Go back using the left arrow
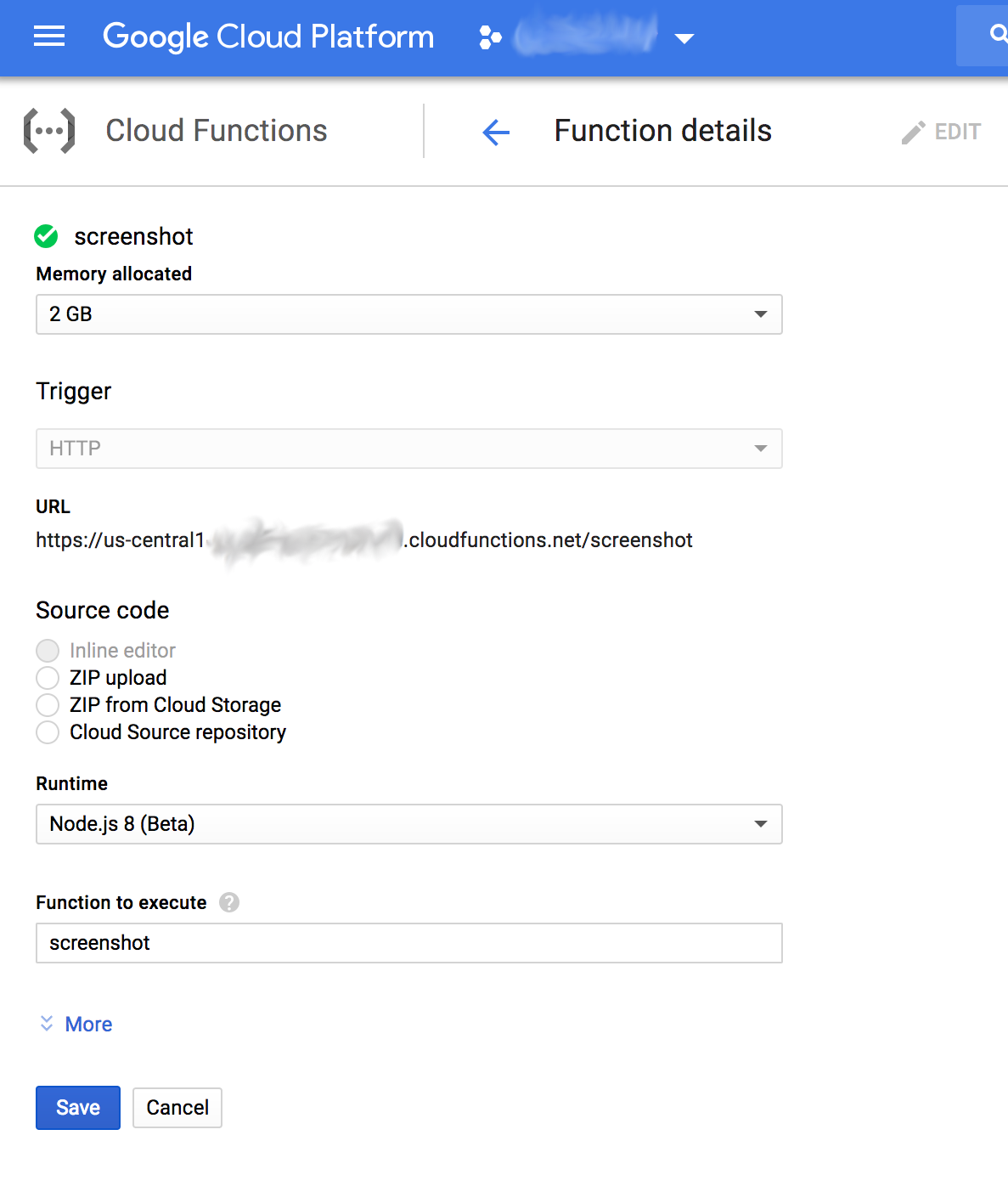Image resolution: width=1008 pixels, height=1186 pixels. 496,132
